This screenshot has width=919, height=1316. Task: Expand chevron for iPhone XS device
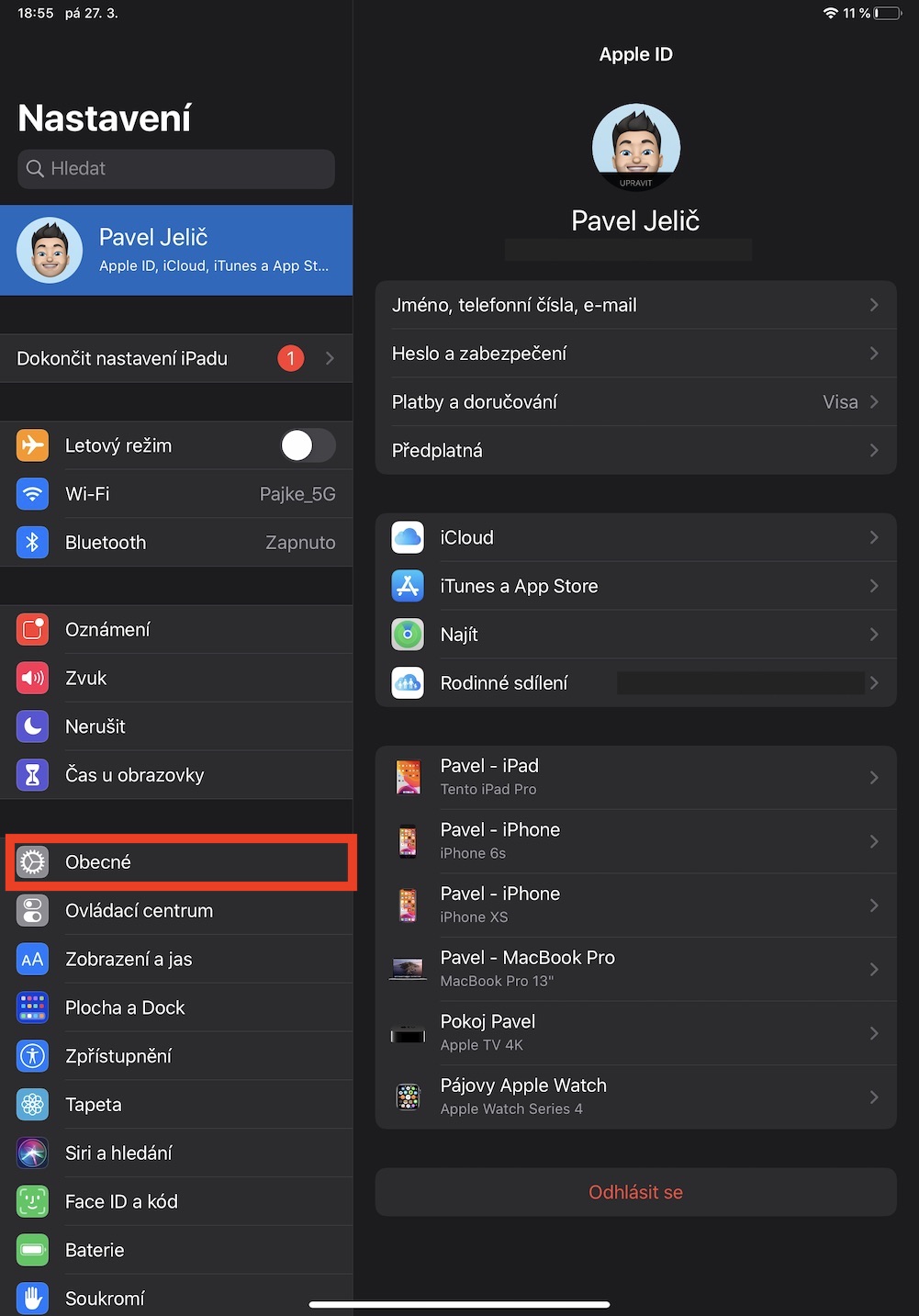coord(874,905)
